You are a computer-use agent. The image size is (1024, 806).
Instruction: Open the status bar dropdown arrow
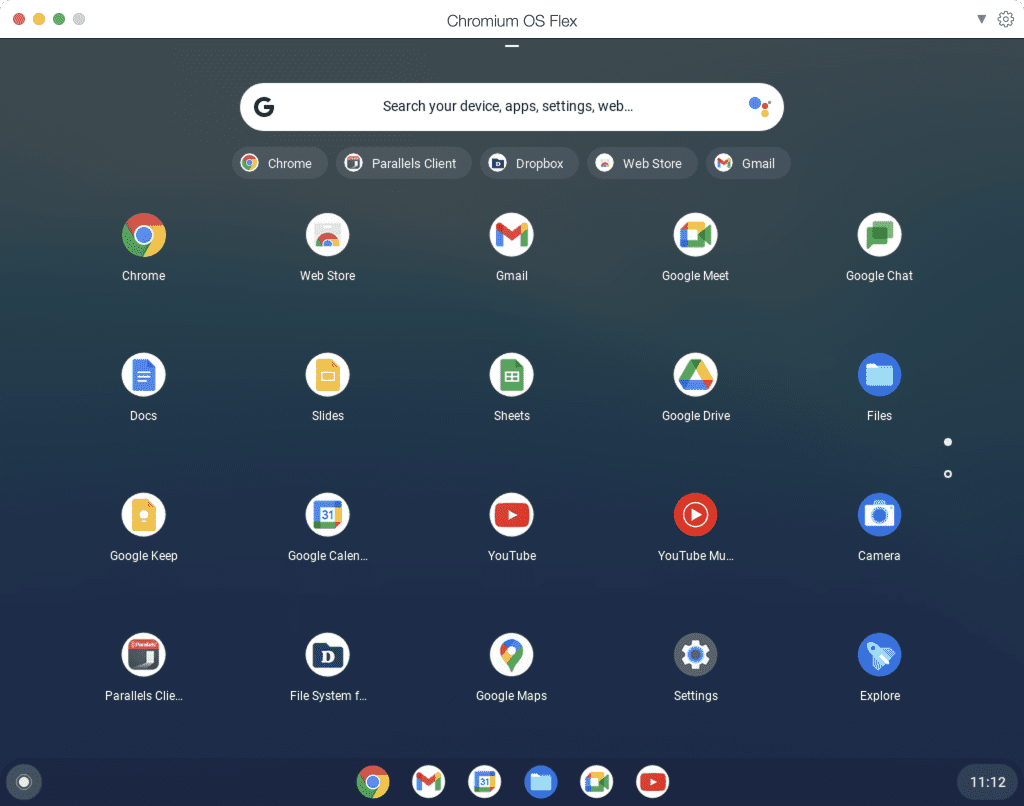pos(981,19)
